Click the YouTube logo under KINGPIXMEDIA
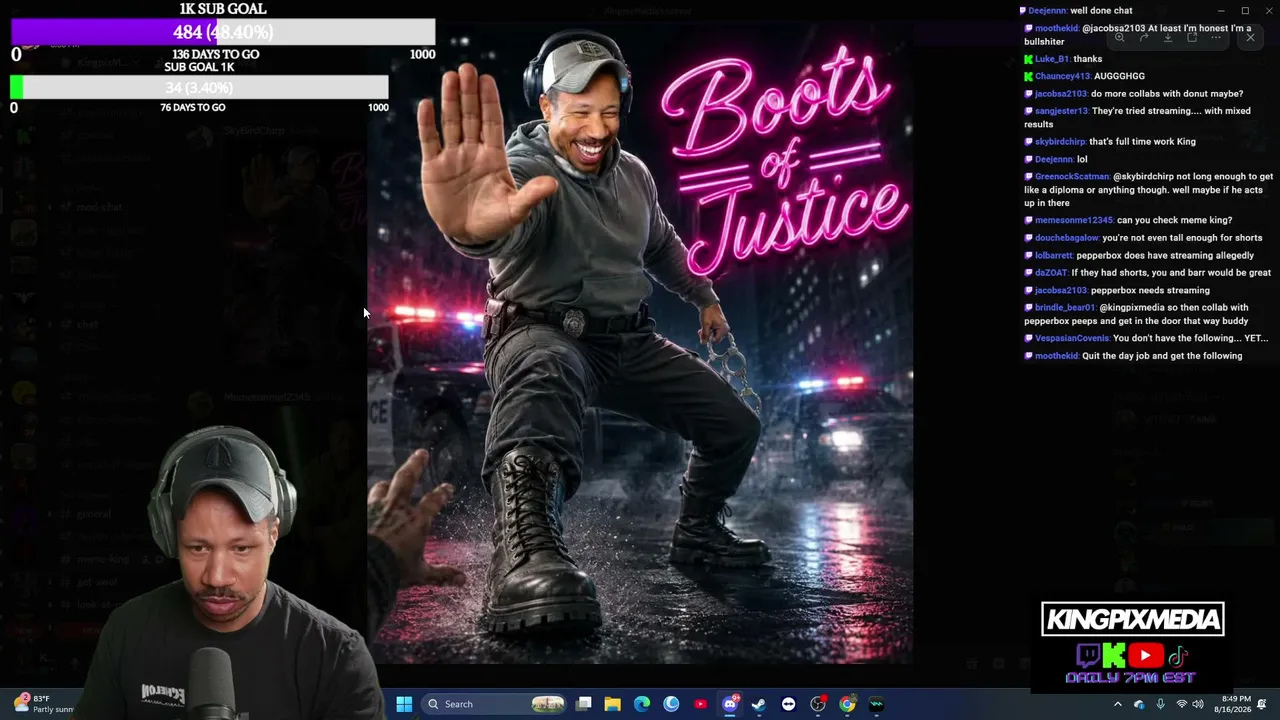Viewport: 1280px width, 720px height. (x=1146, y=656)
